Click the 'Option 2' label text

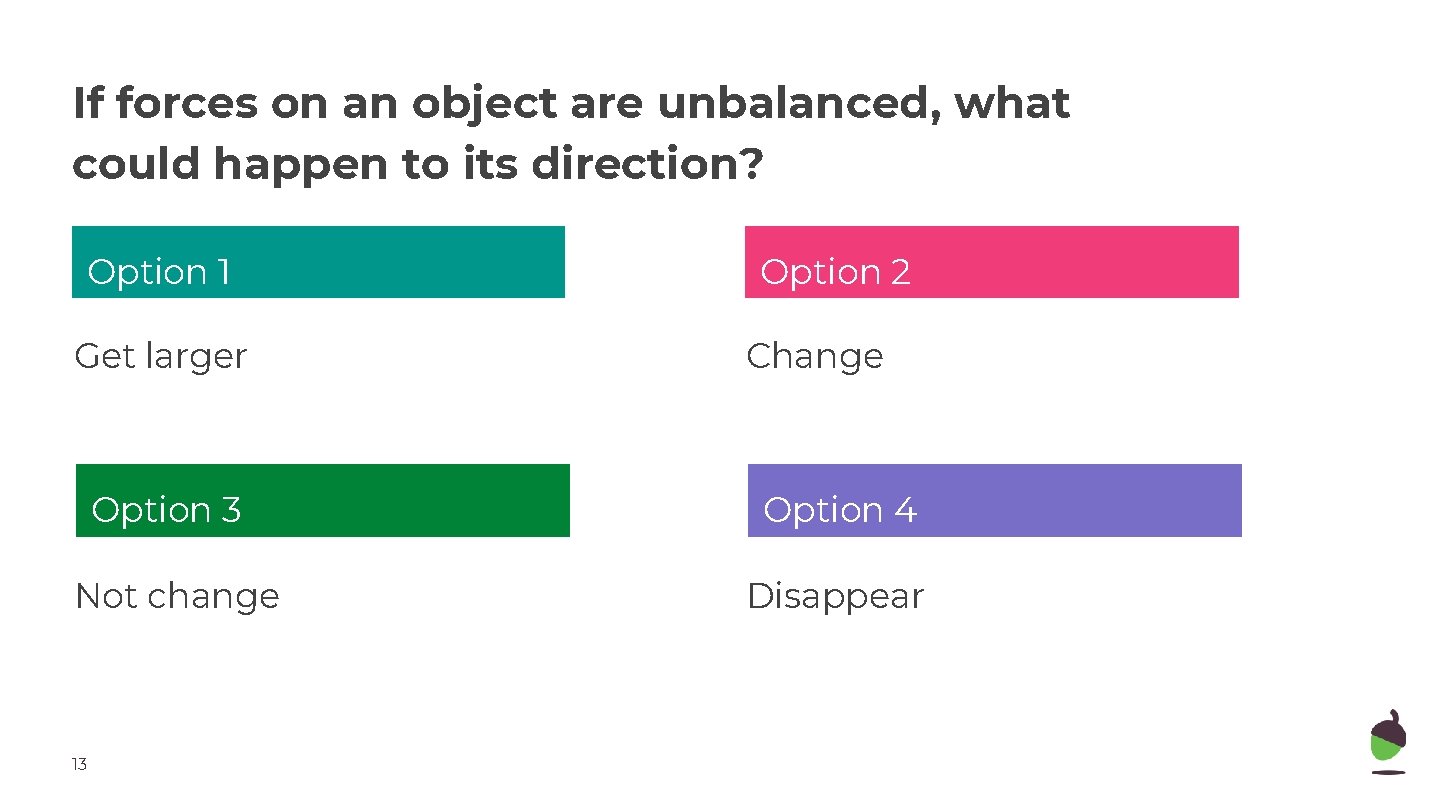coord(835,272)
